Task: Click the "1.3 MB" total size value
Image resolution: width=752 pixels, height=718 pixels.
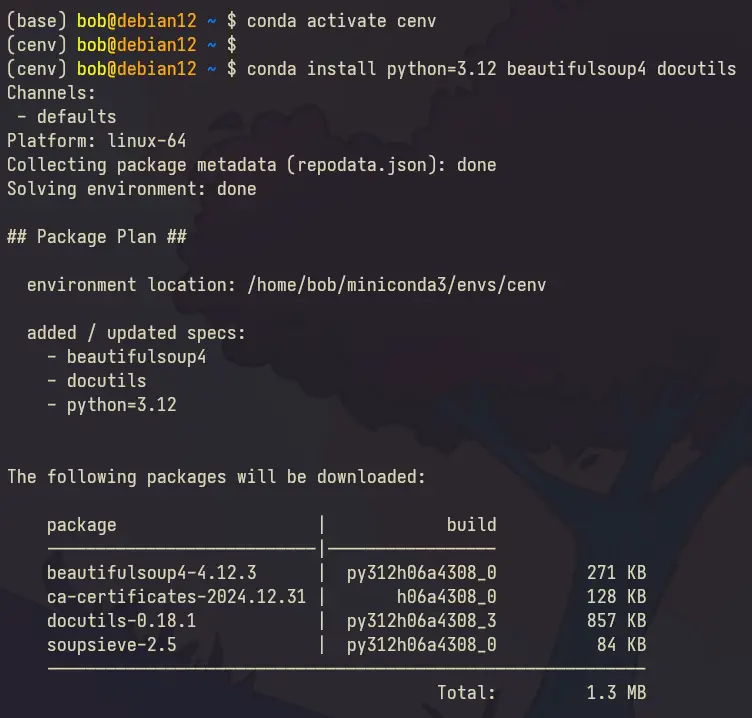Action: pos(616,692)
